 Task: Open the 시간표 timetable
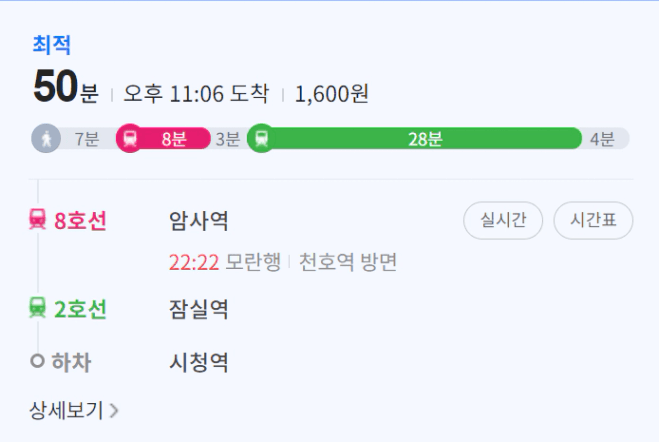593,220
